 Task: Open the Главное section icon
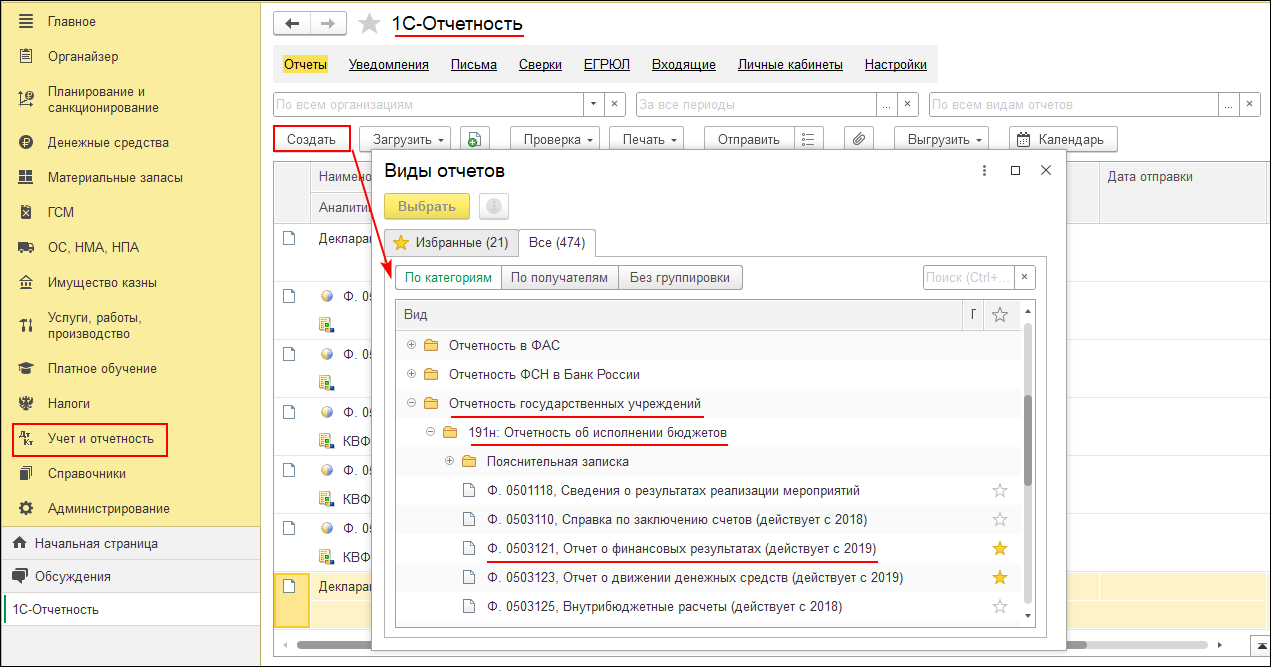pyautogui.click(x=26, y=21)
